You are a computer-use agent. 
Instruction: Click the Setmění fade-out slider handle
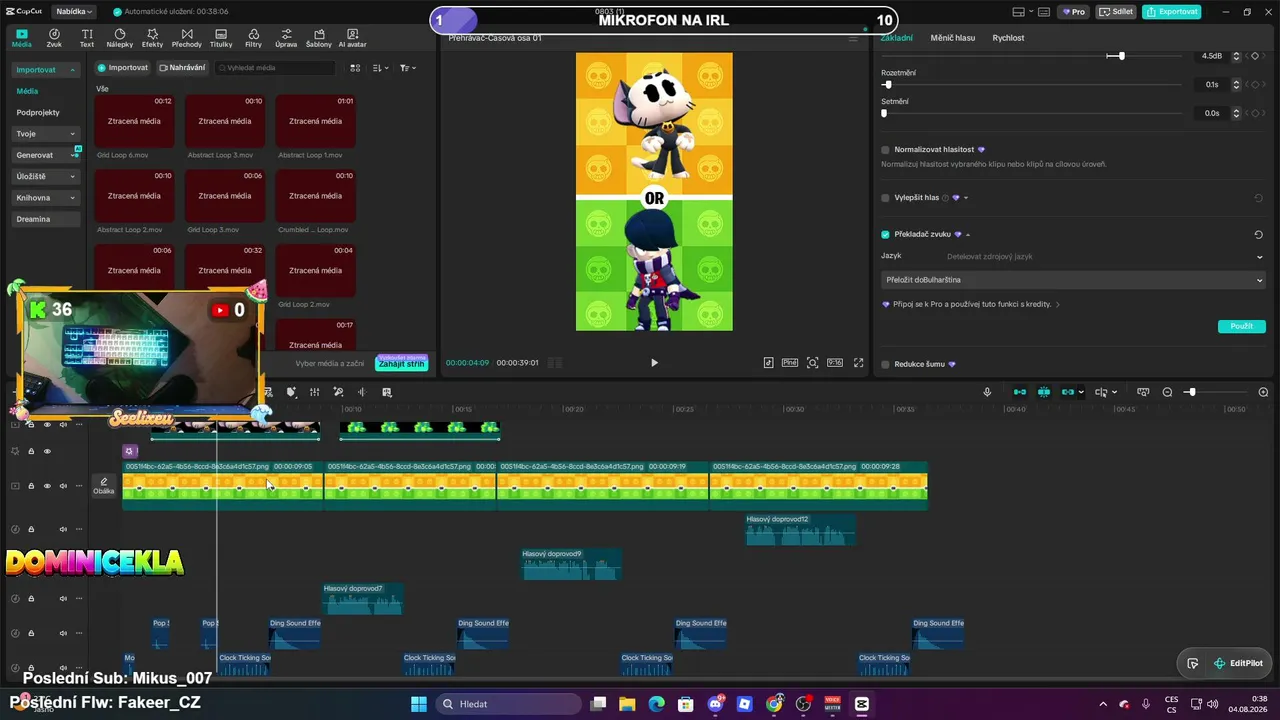pyautogui.click(x=884, y=113)
